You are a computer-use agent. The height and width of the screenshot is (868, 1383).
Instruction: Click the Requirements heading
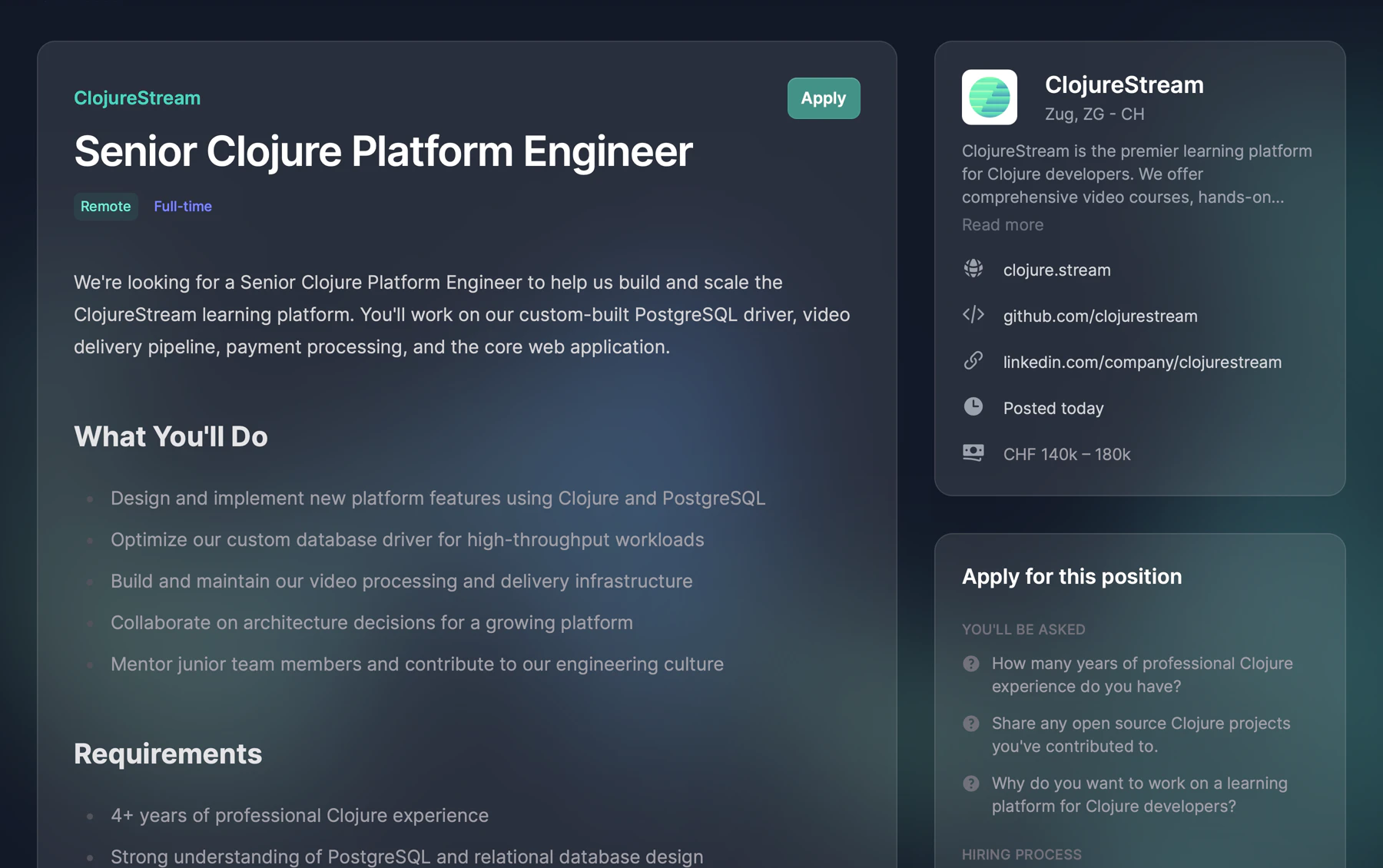[x=167, y=754]
